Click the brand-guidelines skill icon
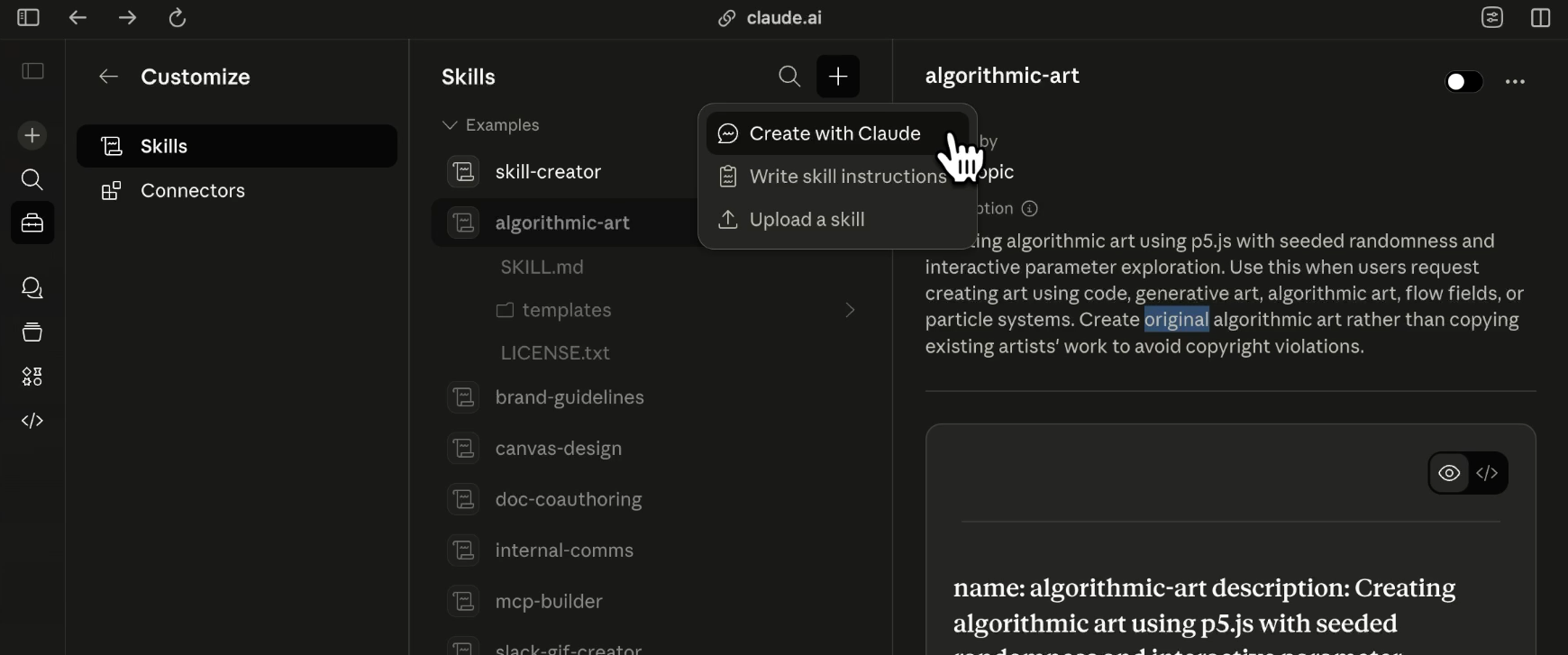The image size is (1568, 655). 463,397
